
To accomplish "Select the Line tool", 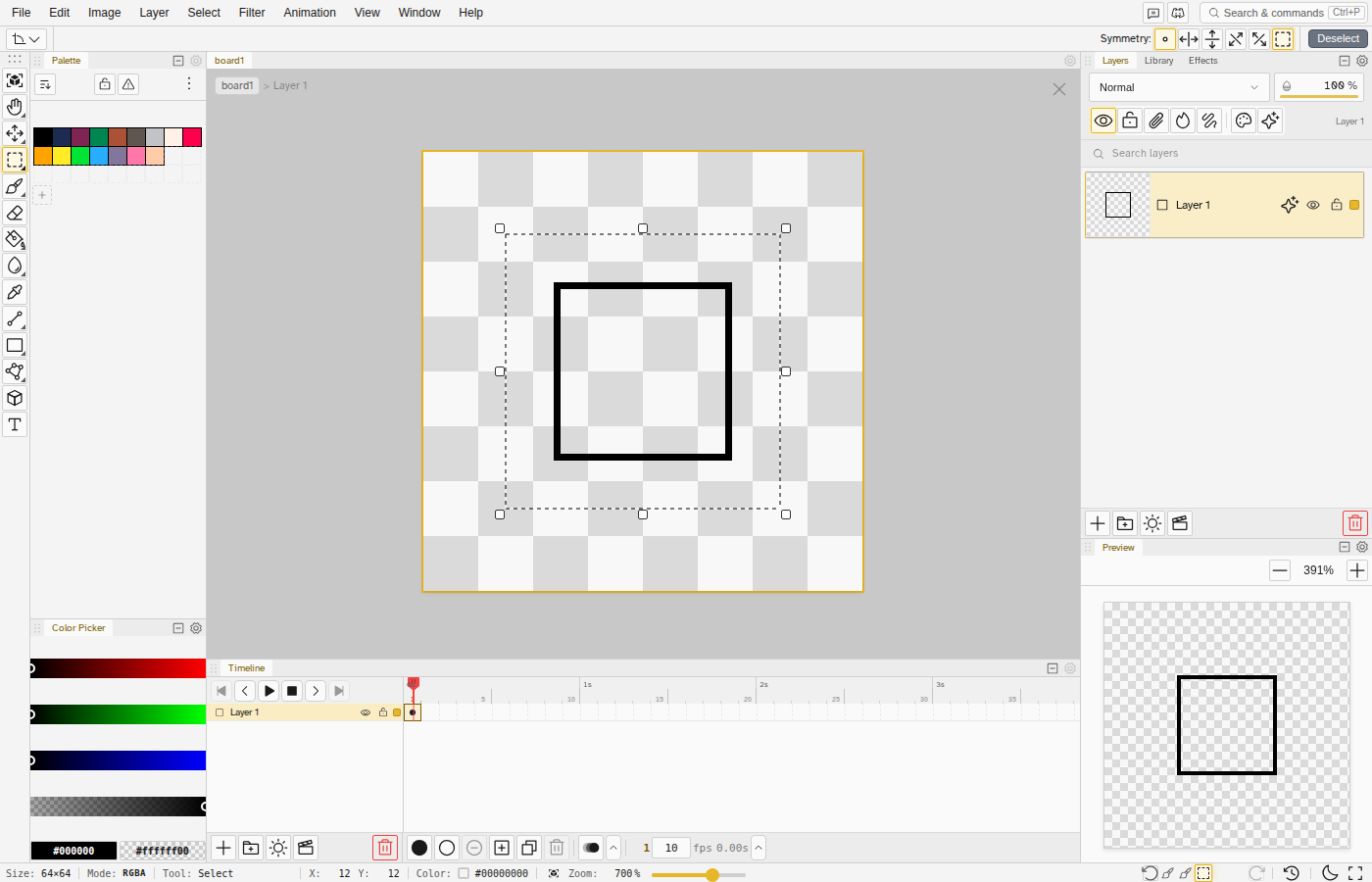I will click(15, 318).
